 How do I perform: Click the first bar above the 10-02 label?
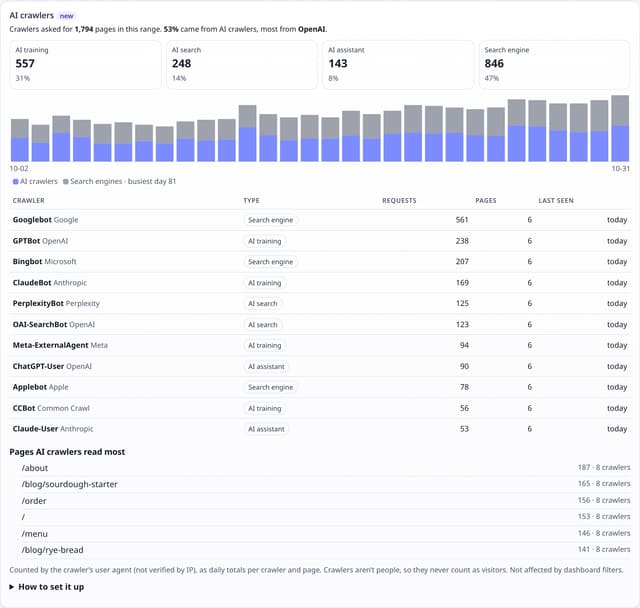coord(20,140)
